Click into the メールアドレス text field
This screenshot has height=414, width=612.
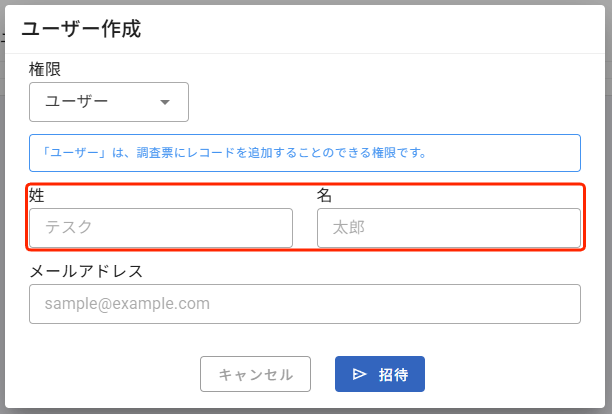[x=305, y=304]
